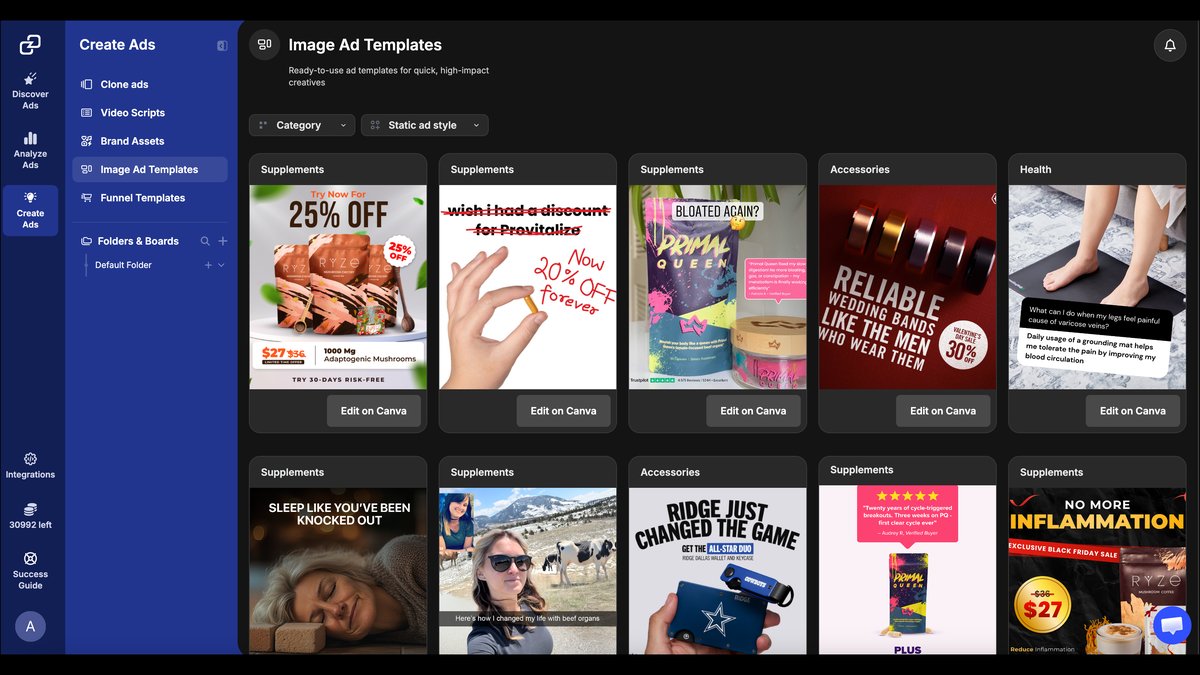Click the Brand Assets icon

87,141
